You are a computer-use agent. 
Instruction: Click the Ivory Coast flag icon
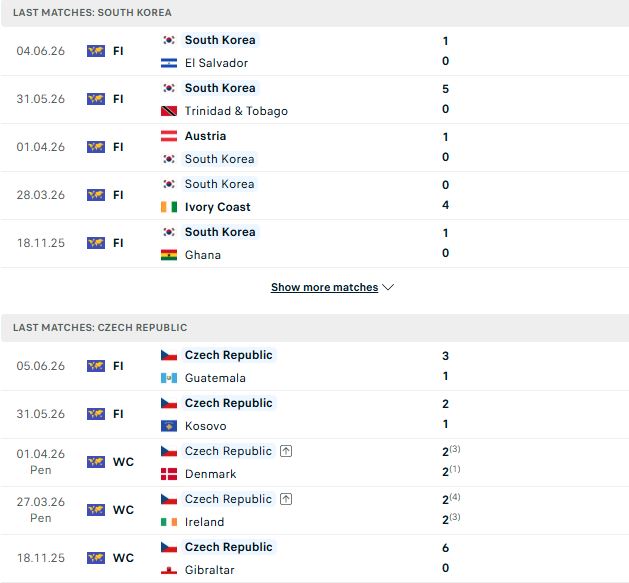tap(168, 207)
